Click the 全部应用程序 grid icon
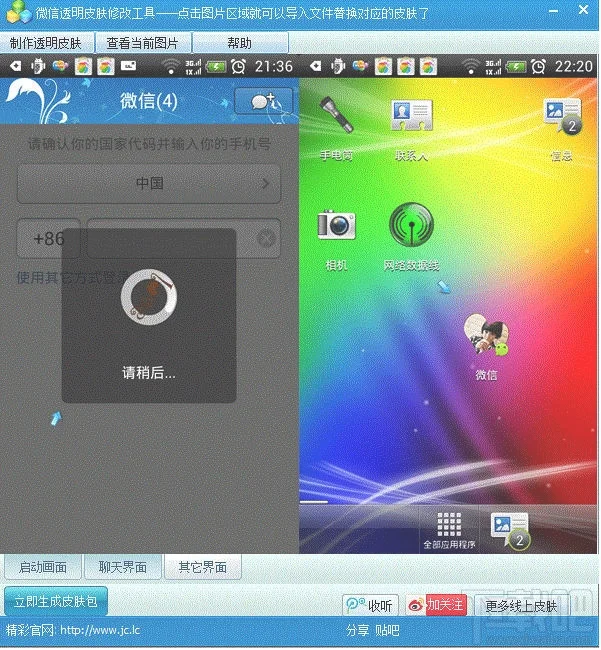 click(449, 524)
